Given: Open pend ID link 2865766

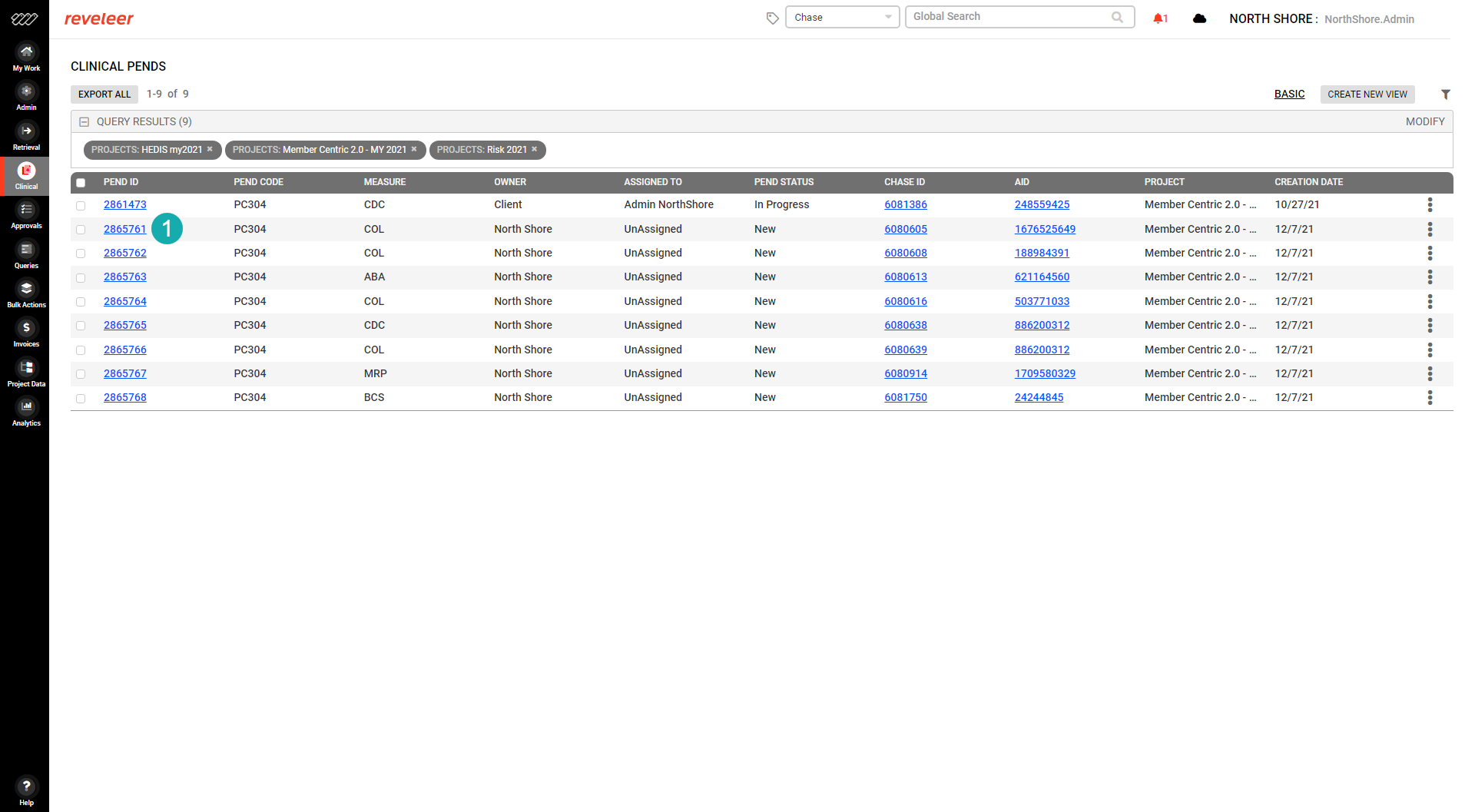Looking at the screenshot, I should 125,350.
